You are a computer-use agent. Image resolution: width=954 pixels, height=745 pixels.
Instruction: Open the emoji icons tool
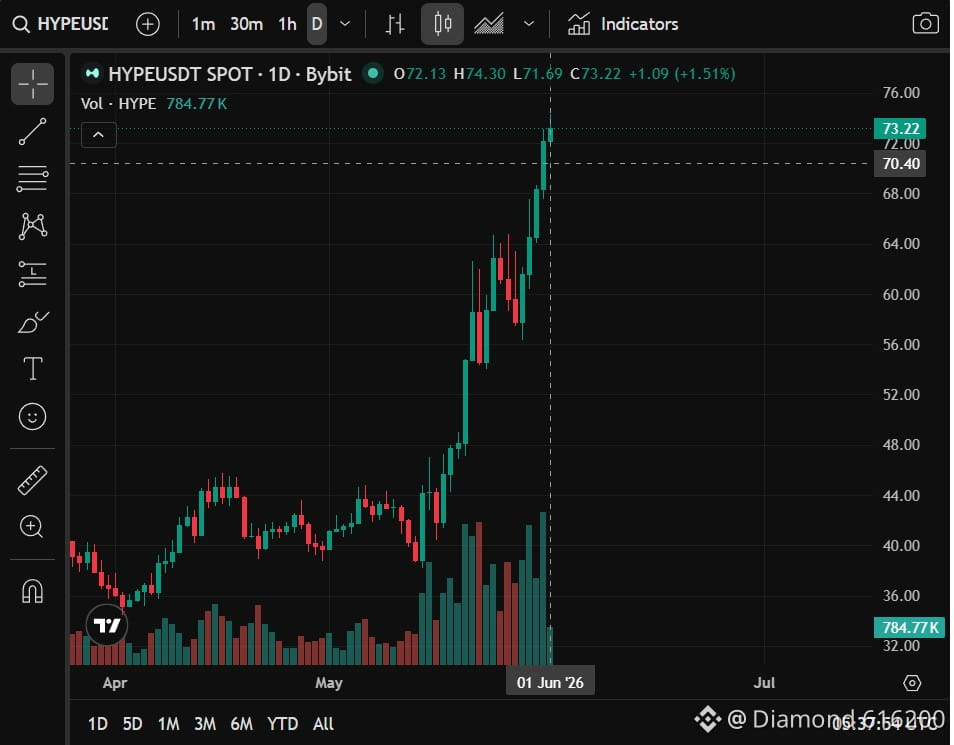pyautogui.click(x=32, y=417)
